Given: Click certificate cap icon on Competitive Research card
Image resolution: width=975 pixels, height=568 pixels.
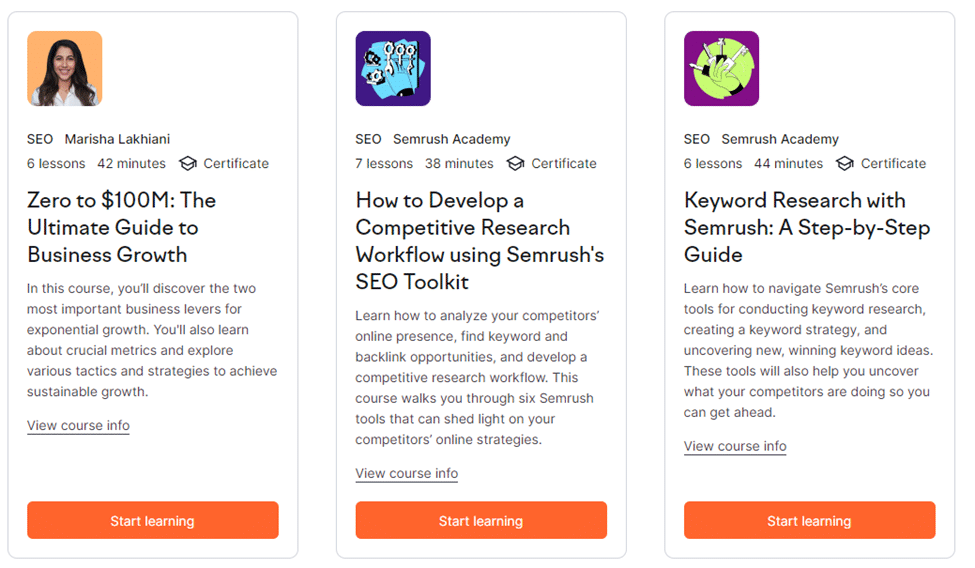Looking at the screenshot, I should [x=515, y=164].
